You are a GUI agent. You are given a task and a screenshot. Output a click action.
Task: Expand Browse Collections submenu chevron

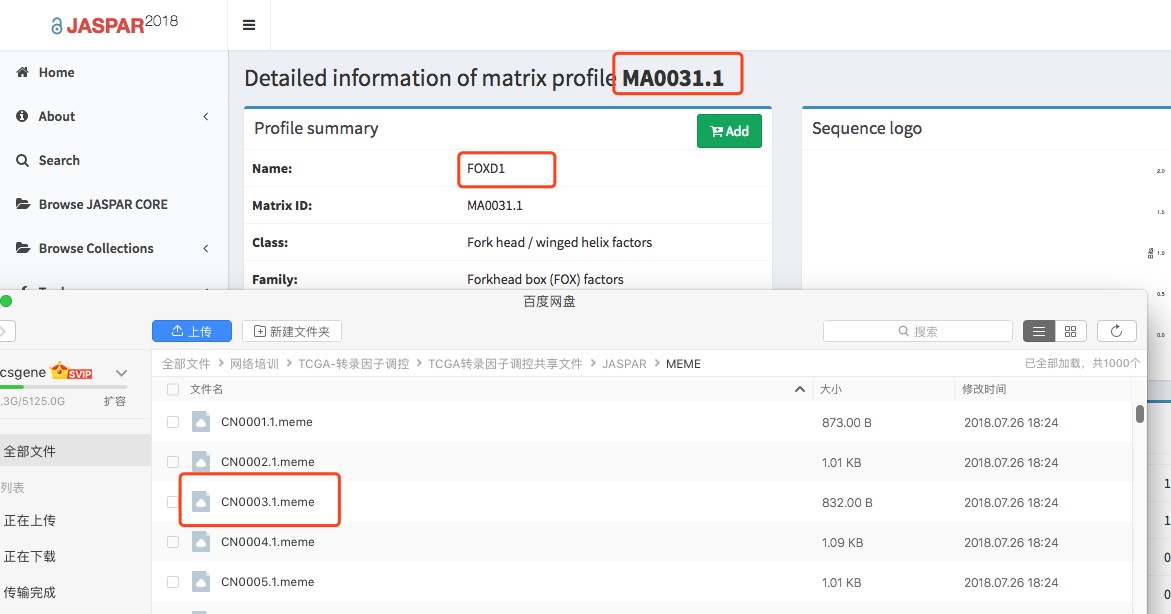[x=205, y=249]
